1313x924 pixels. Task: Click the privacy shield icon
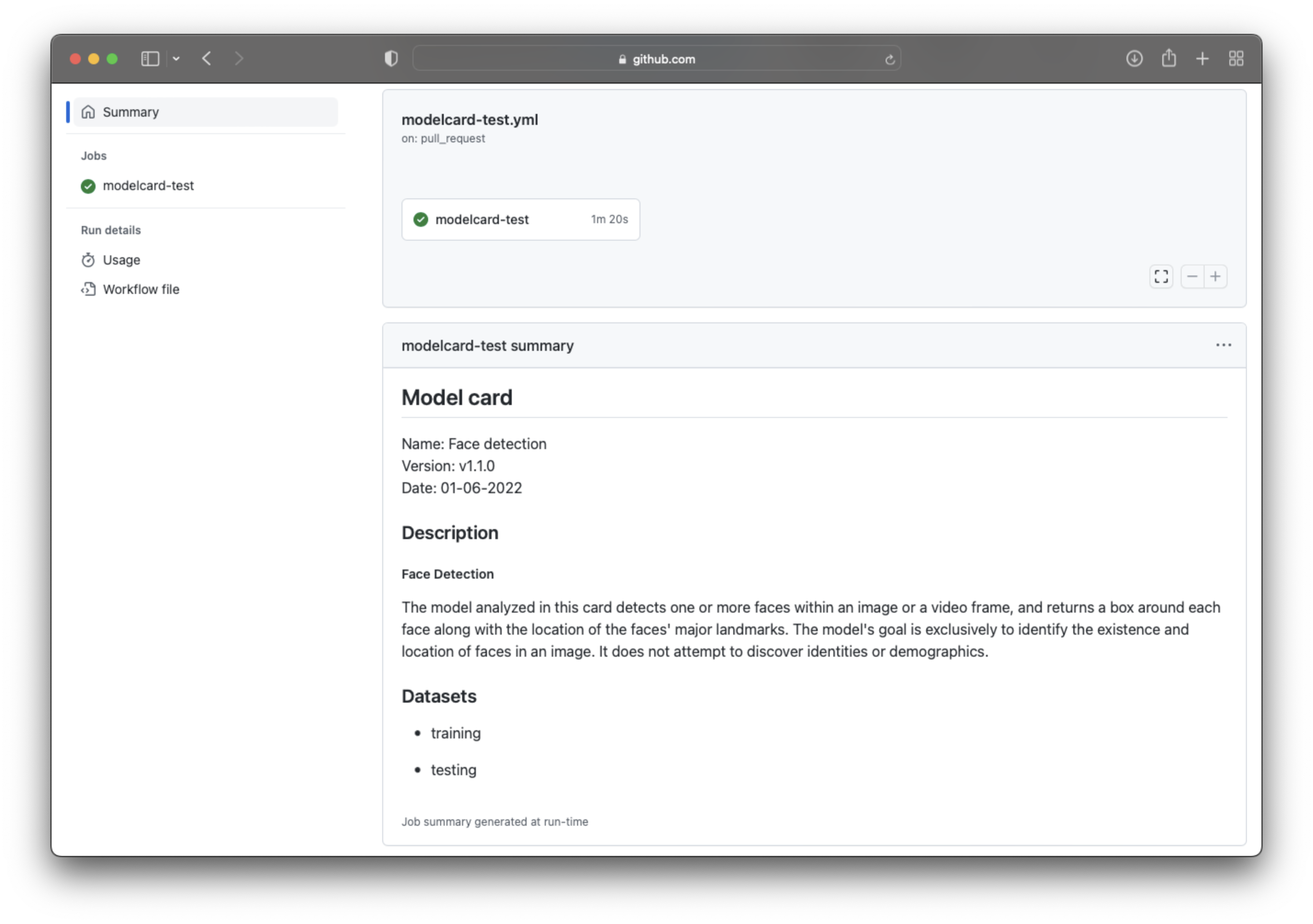[391, 59]
